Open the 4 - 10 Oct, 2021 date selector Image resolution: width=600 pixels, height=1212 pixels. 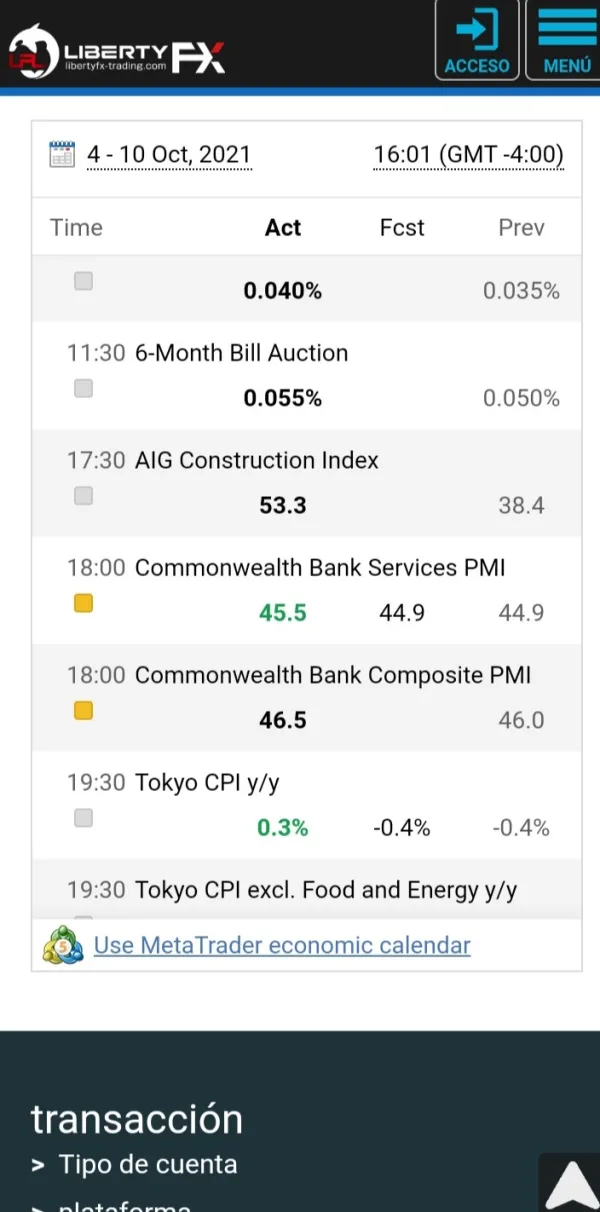tap(169, 155)
